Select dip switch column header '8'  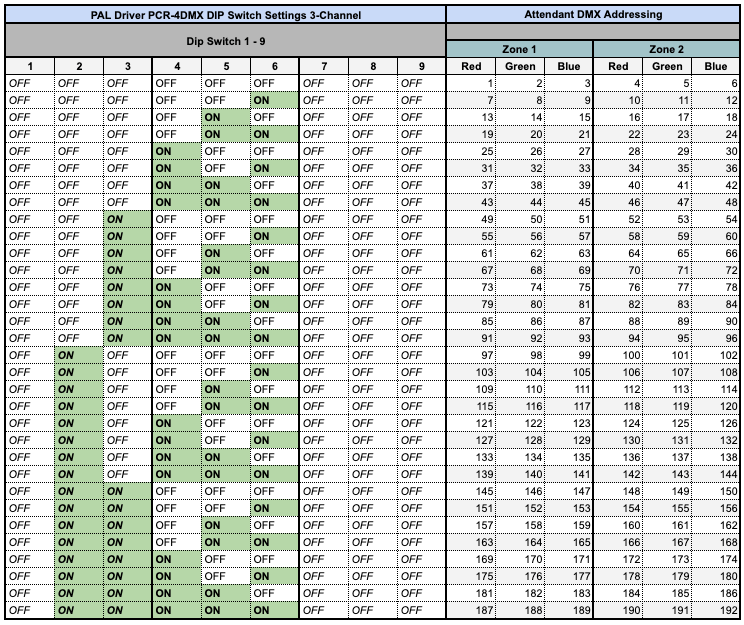click(x=373, y=66)
